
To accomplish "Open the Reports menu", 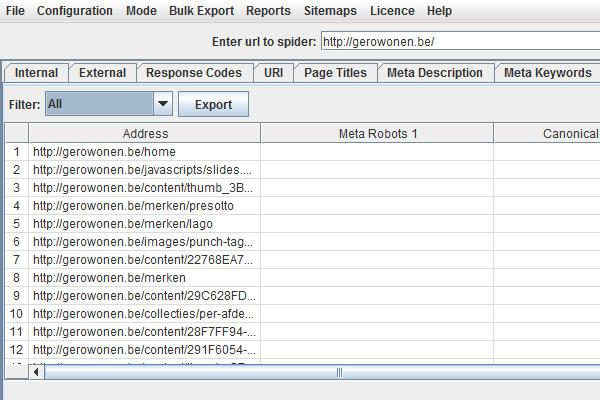I will tap(268, 11).
